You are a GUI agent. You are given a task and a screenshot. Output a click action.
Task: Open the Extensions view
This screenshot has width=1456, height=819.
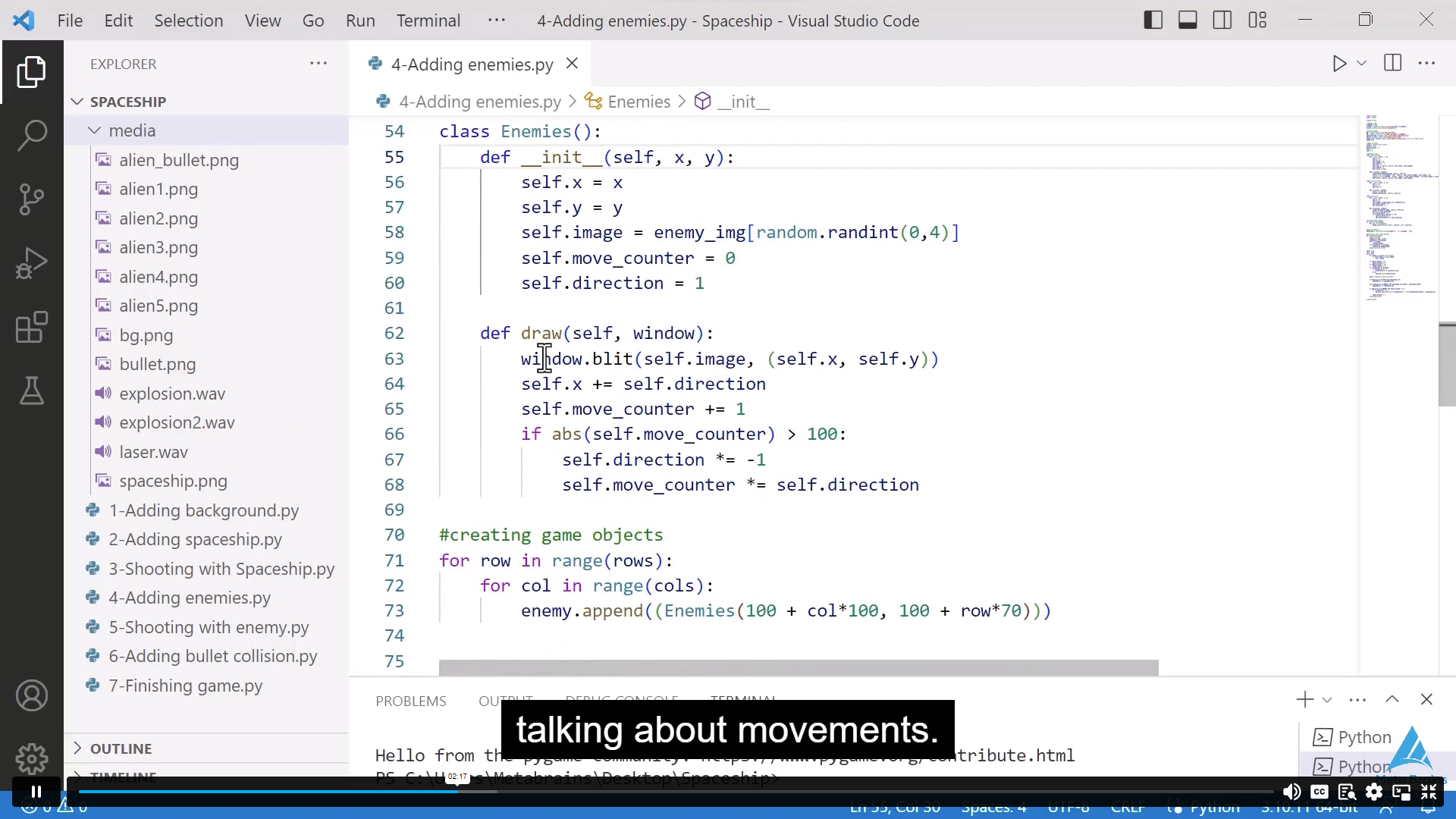pyautogui.click(x=31, y=327)
